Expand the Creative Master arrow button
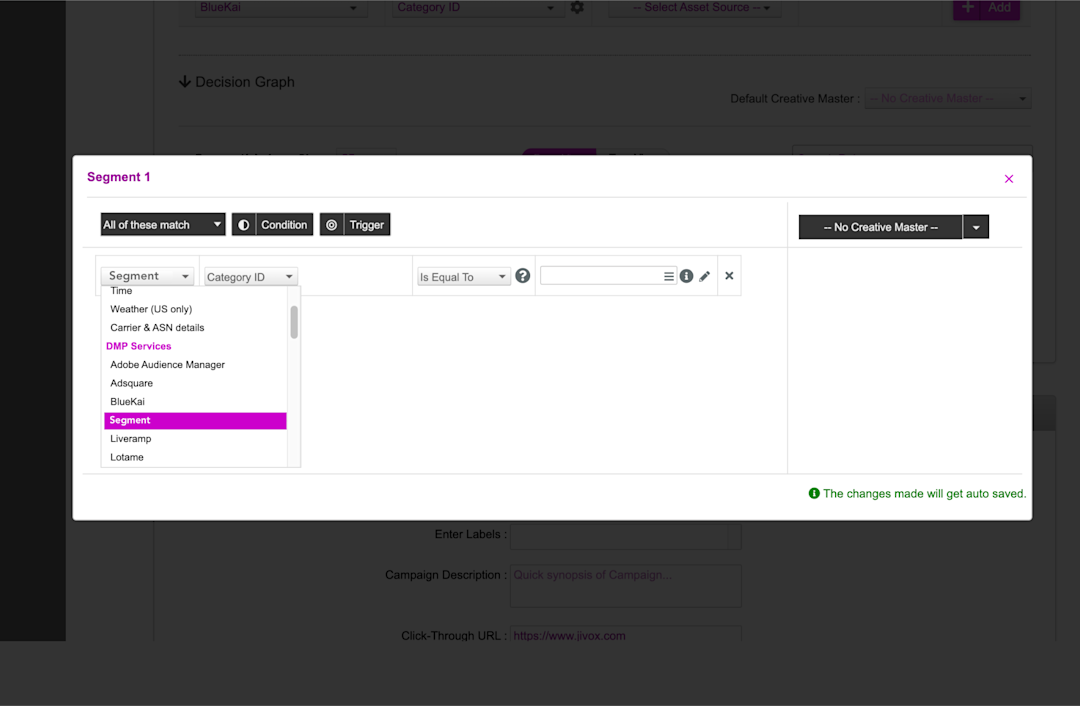 pyautogui.click(x=976, y=227)
